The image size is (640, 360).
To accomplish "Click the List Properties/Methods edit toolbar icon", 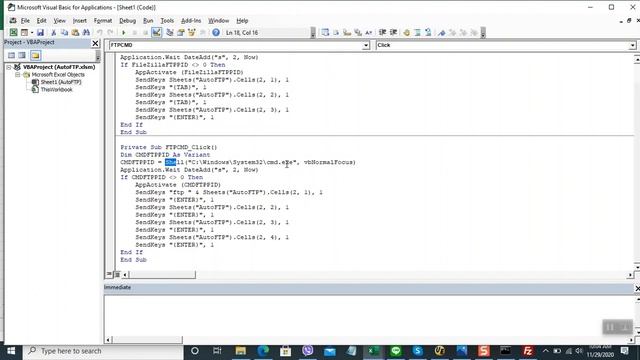I will [325, 33].
